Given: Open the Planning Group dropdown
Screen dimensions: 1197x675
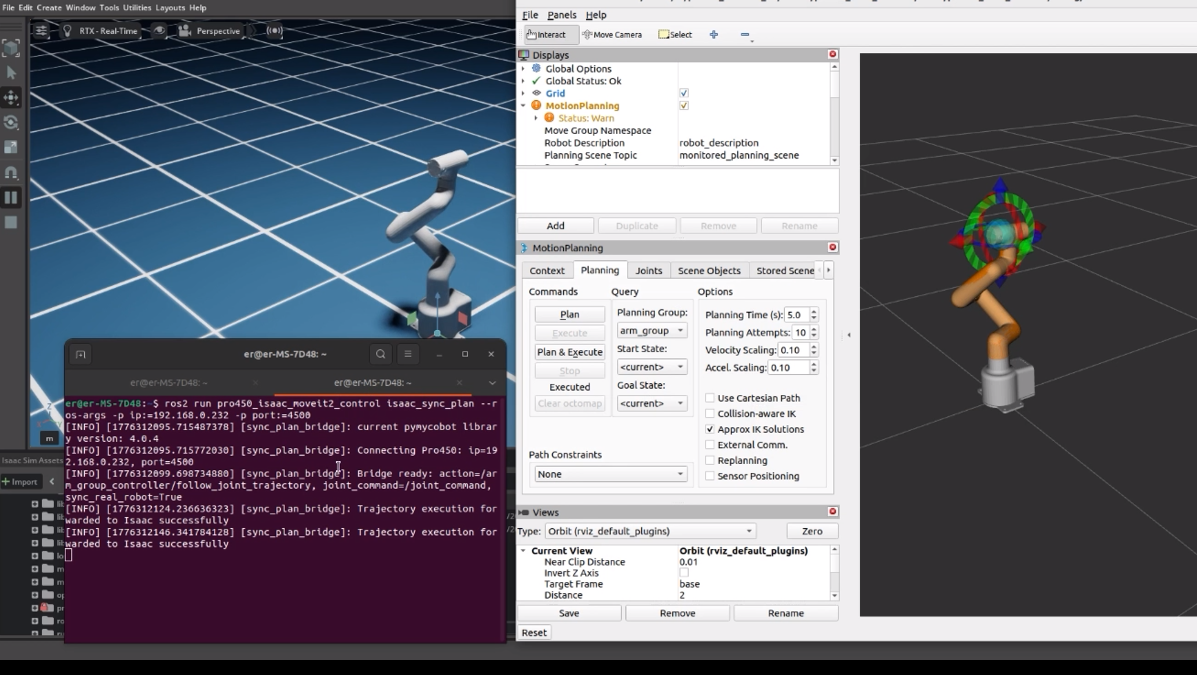Looking at the screenshot, I should [x=651, y=330].
